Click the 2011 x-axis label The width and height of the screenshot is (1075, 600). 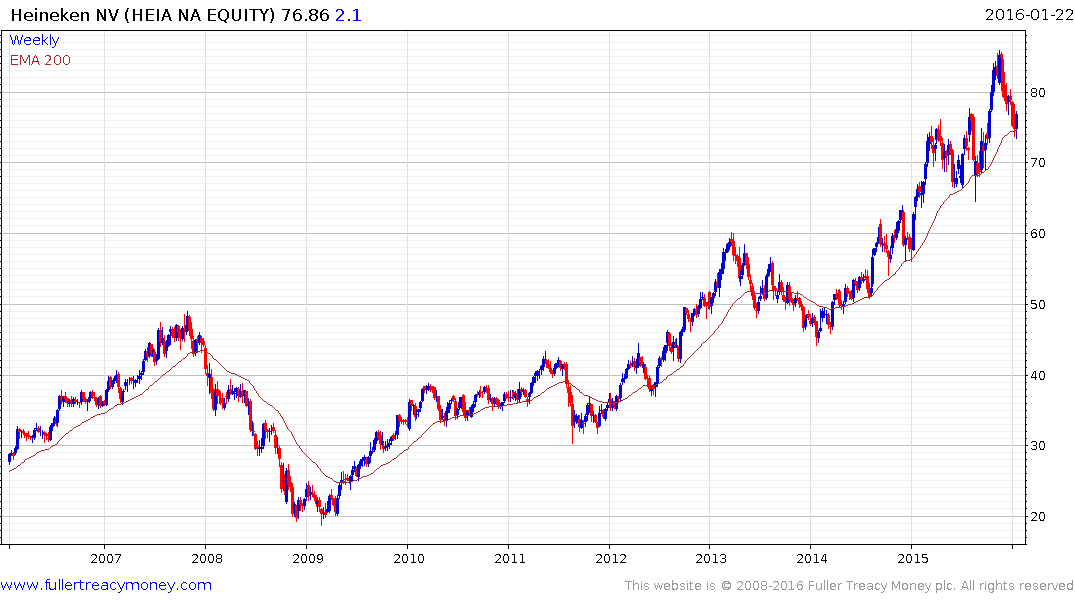click(x=510, y=558)
